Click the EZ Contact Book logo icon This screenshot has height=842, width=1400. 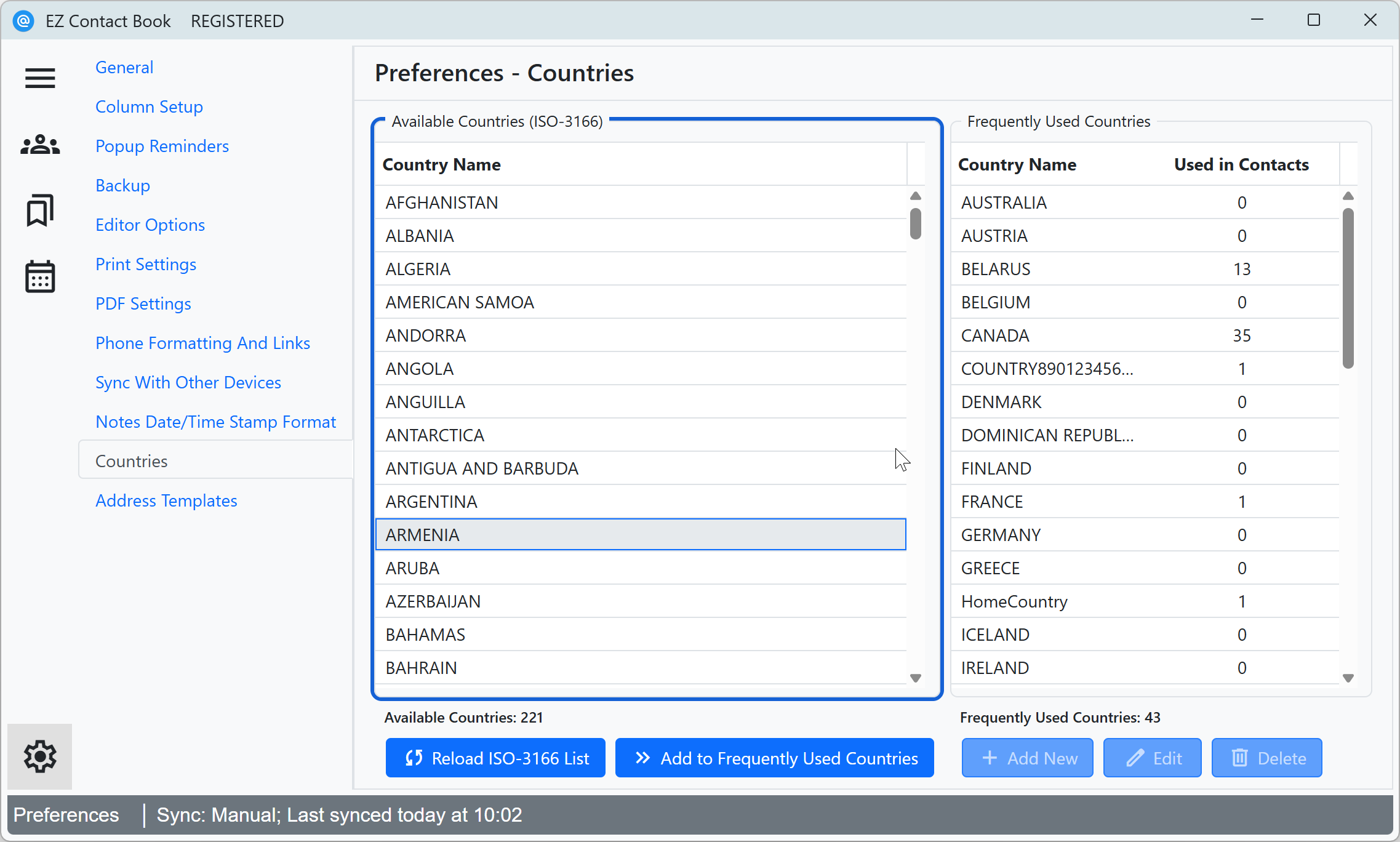click(23, 20)
